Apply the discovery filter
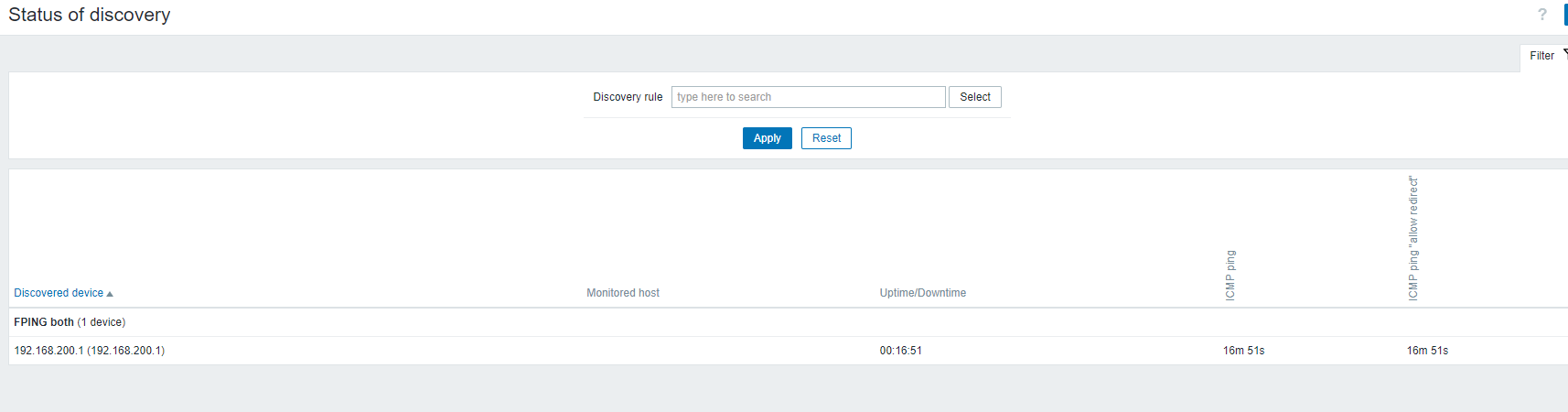This screenshot has height=412, width=1568. tap(768, 138)
